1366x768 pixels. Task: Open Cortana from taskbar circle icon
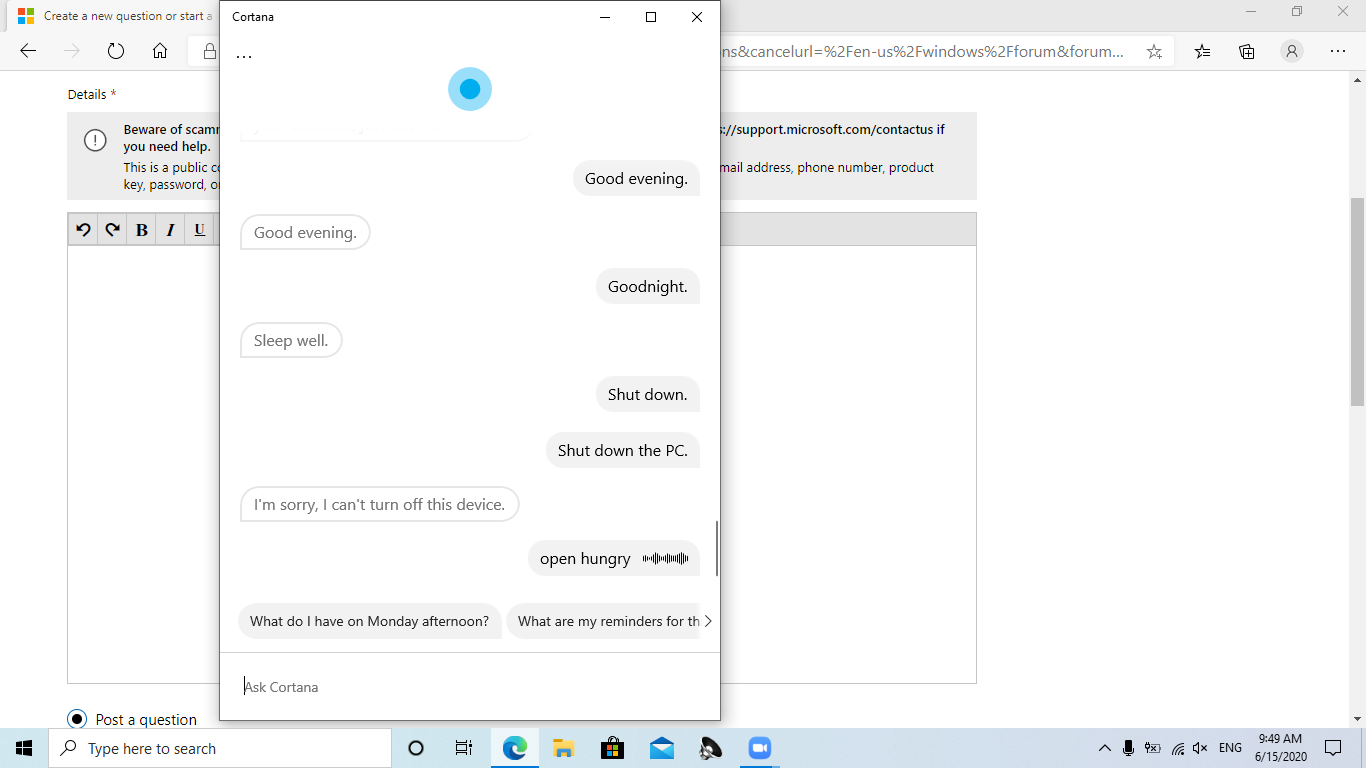416,748
